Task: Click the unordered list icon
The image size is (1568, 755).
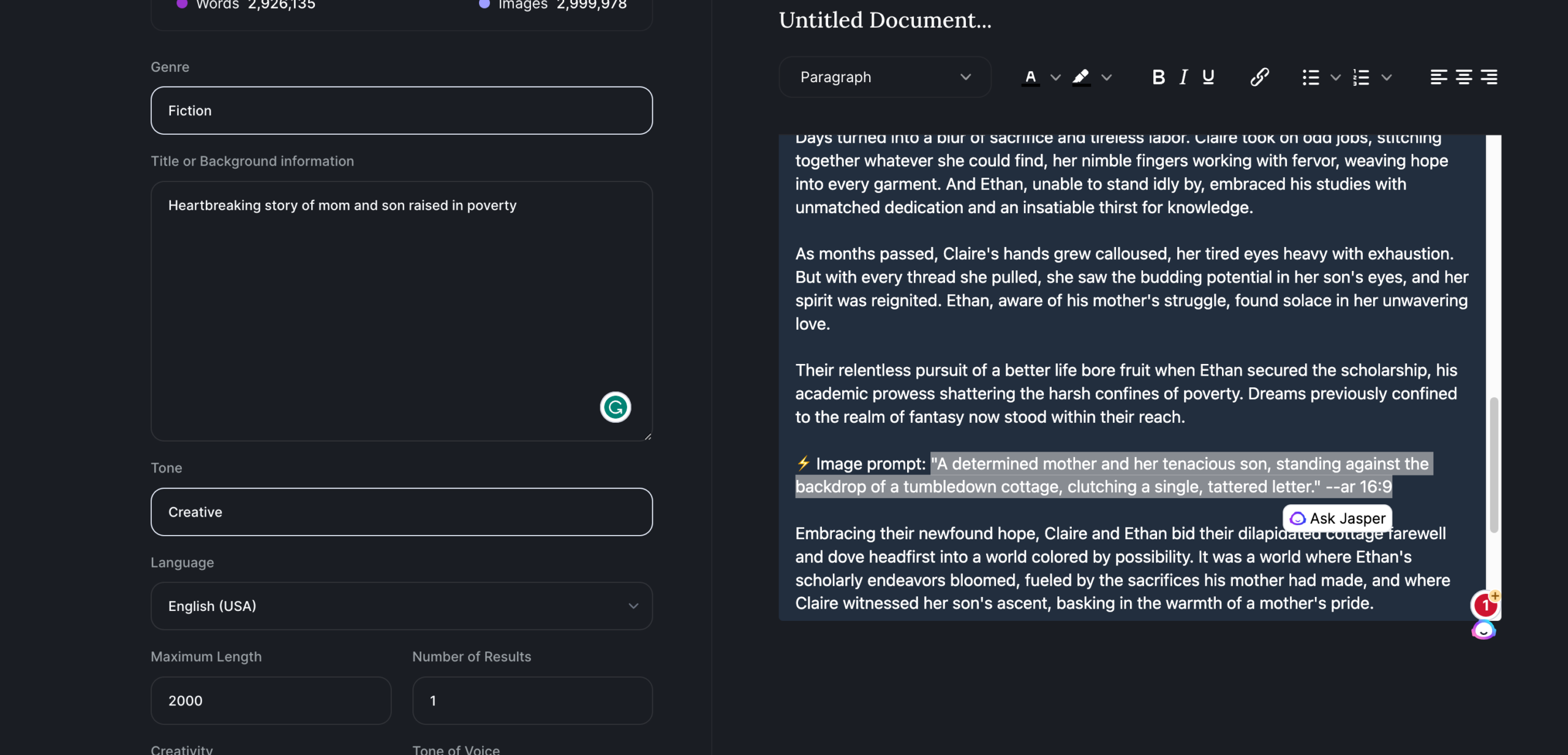Action: pos(1311,76)
